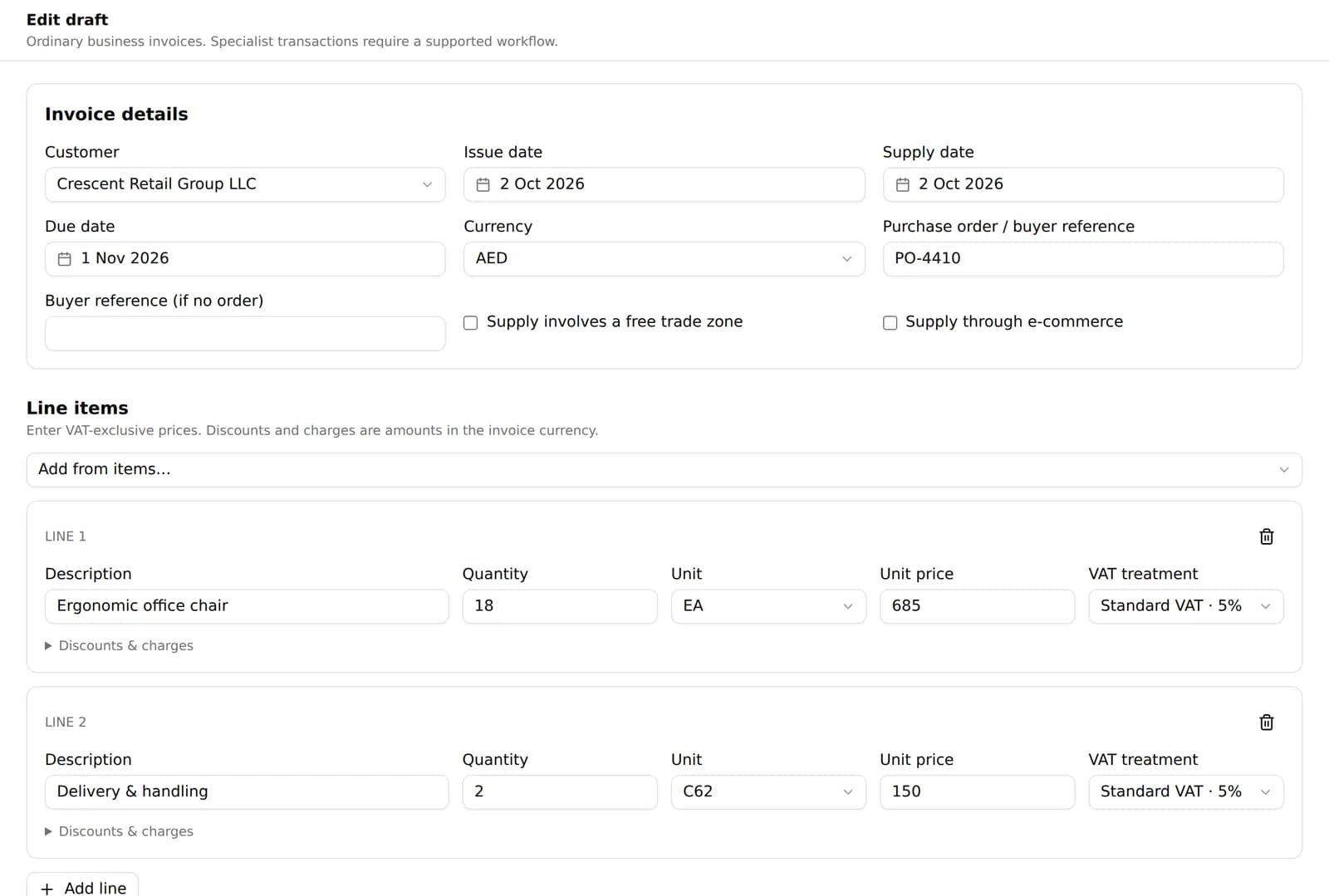Click Line 2 quantity field showing 2

click(x=560, y=792)
